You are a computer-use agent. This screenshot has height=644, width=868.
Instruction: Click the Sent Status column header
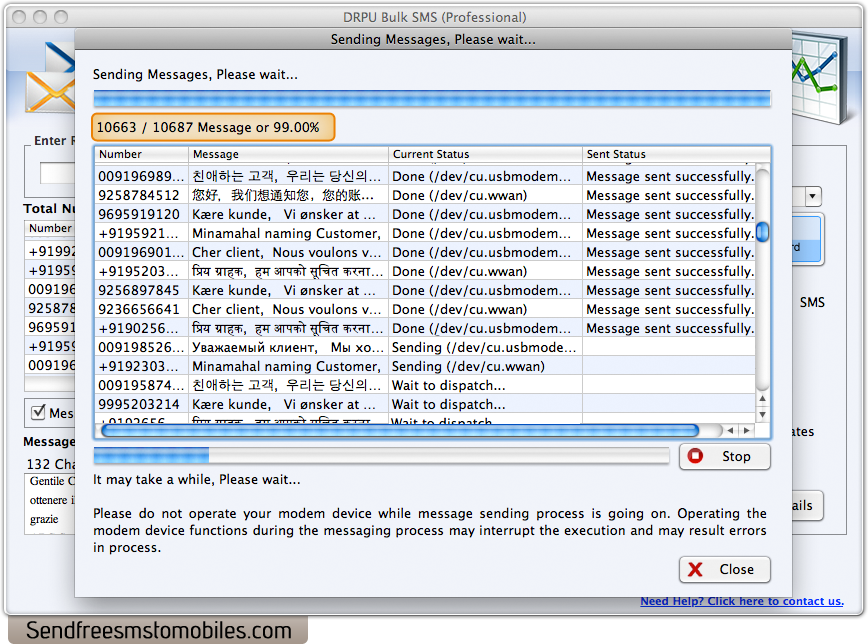point(675,154)
